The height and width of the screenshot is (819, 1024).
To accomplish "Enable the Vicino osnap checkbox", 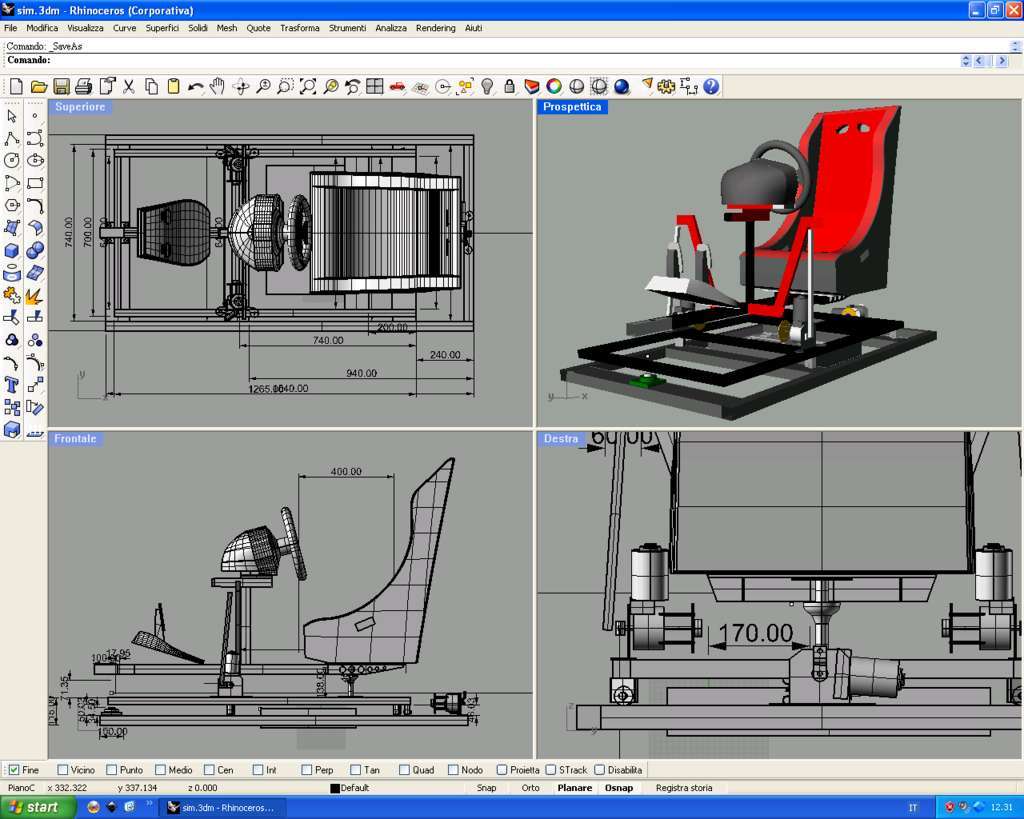I will click(63, 770).
